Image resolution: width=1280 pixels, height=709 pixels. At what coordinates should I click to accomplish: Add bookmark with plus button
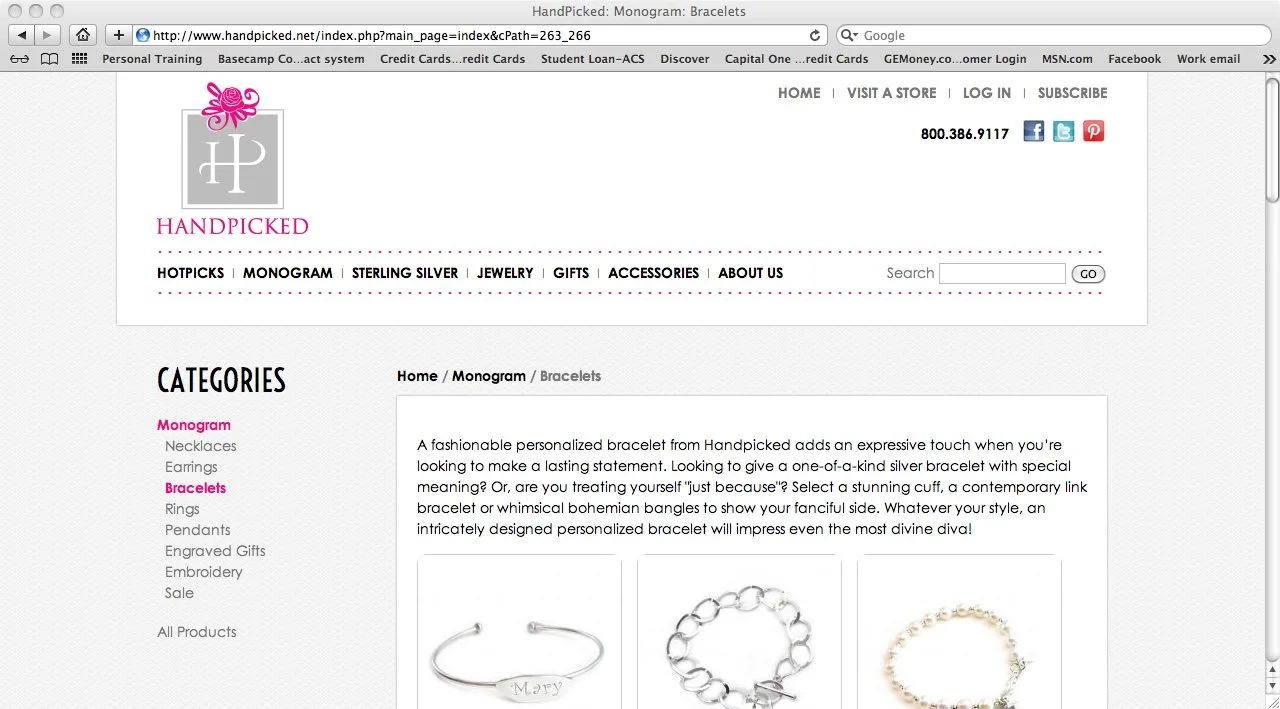[118, 35]
